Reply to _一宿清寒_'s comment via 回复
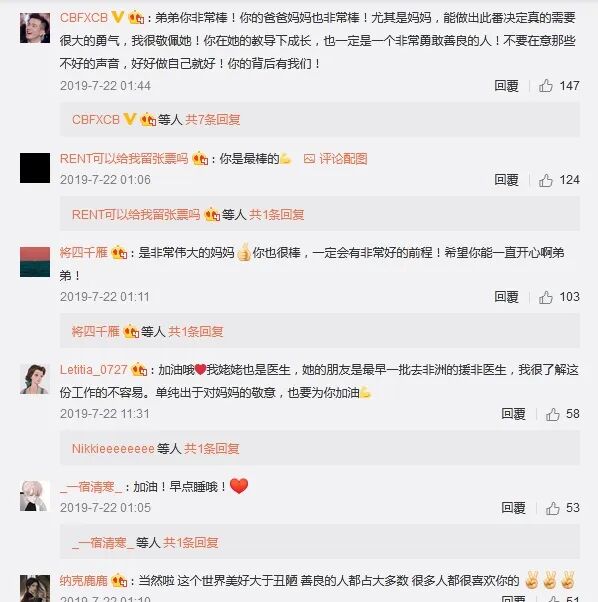598x602 pixels. click(513, 508)
